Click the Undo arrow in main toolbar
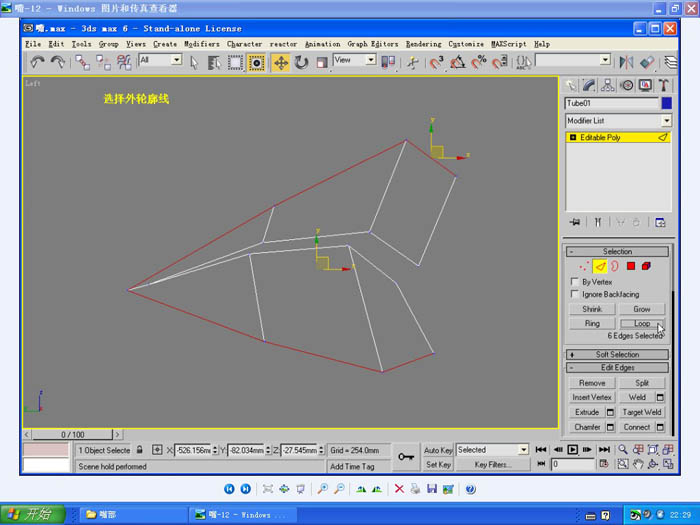700x525 pixels. [38, 62]
